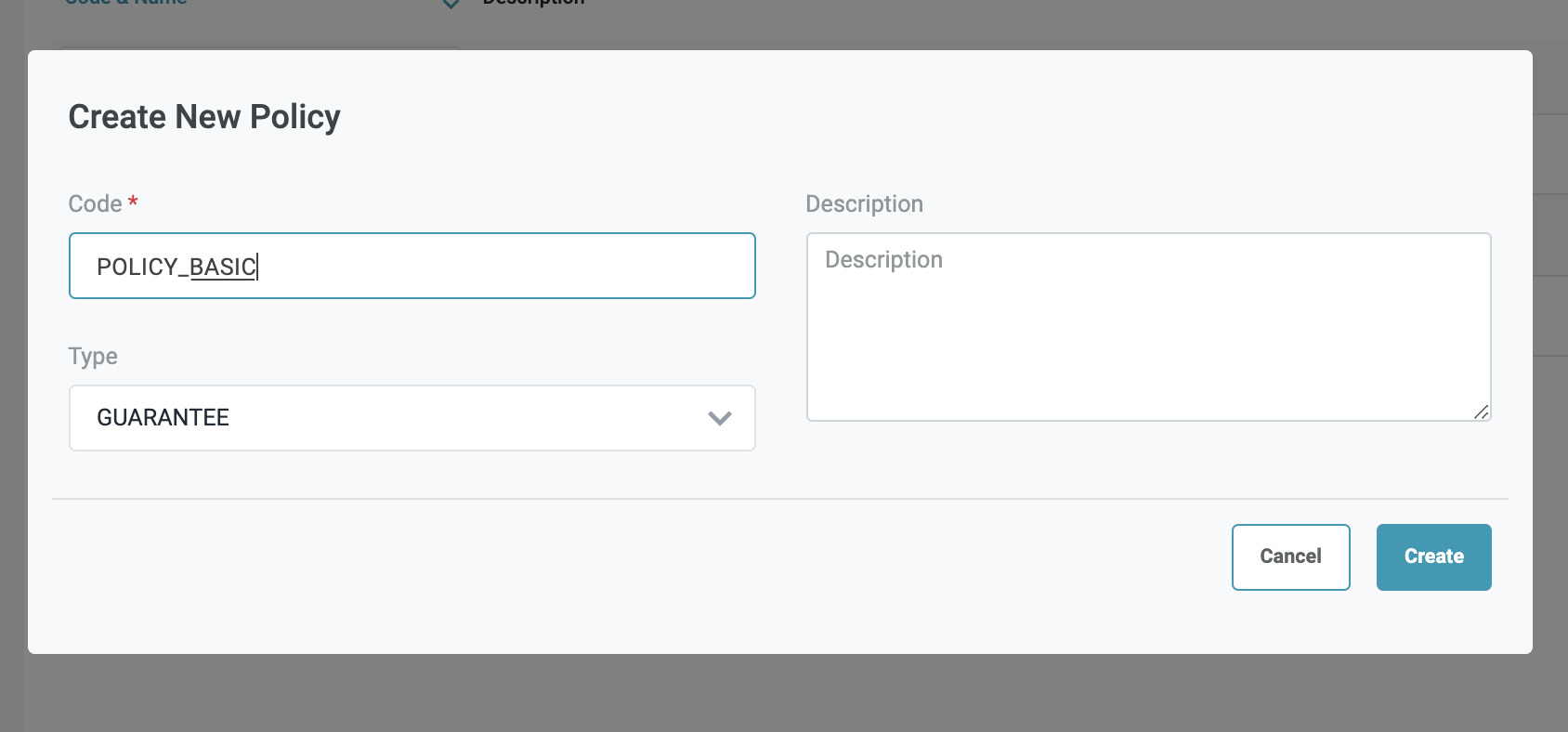1568x732 pixels.
Task: Click the red required asterisk next to Code
Action: (133, 202)
